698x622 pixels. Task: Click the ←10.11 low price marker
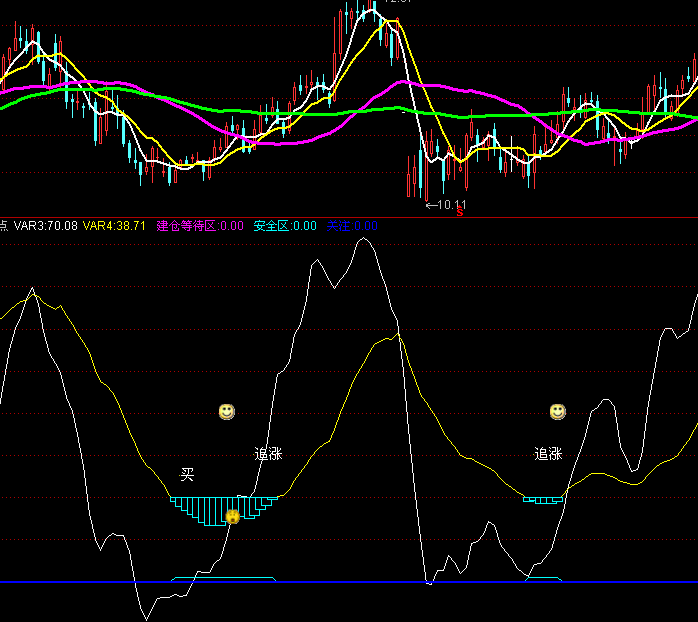click(x=446, y=205)
